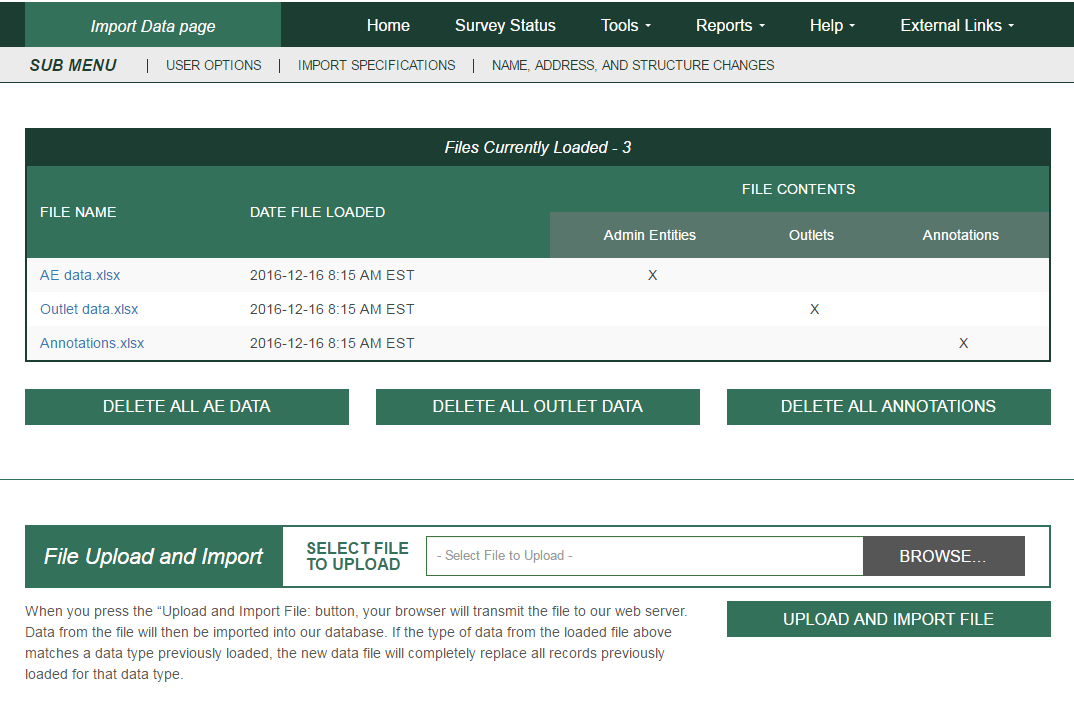Open the Help dropdown menu
Image resolution: width=1074 pixels, height=703 pixels.
pyautogui.click(x=832, y=26)
